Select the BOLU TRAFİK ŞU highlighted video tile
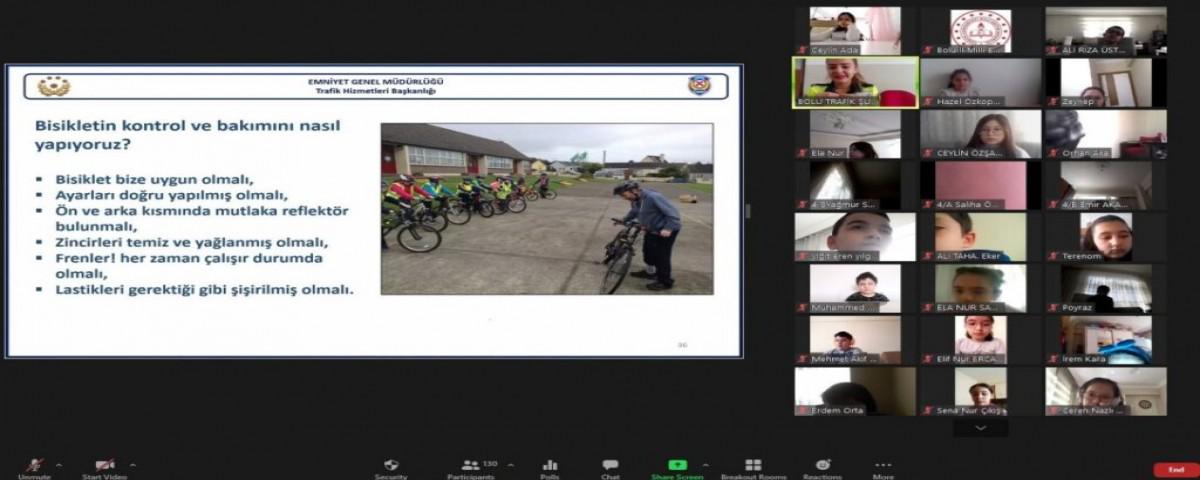The image size is (1200, 480). [855, 82]
